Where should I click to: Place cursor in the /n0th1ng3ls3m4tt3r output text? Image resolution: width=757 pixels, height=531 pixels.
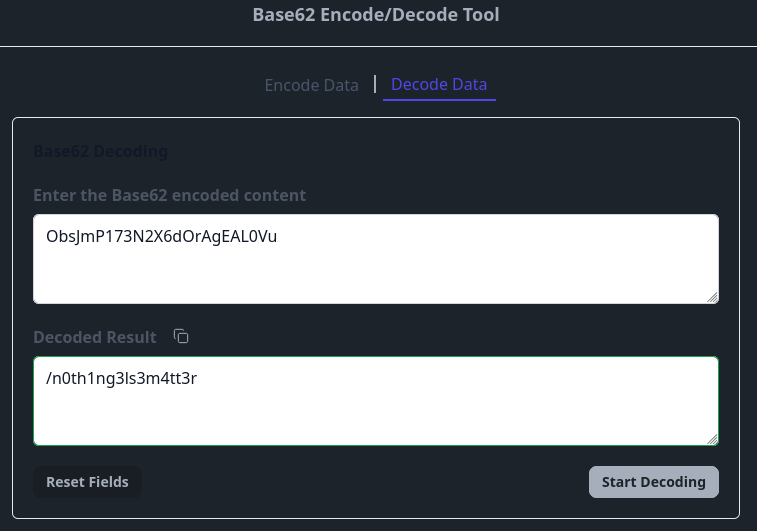click(121, 379)
